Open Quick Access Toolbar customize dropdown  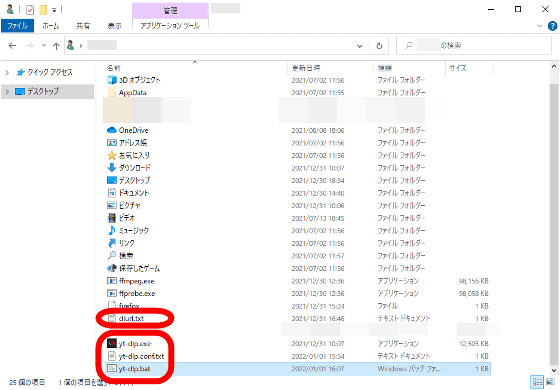point(54,10)
